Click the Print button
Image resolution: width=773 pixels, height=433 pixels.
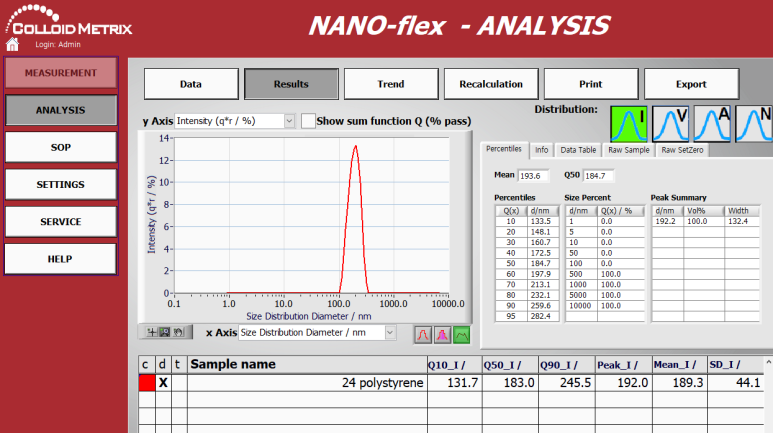tap(591, 84)
